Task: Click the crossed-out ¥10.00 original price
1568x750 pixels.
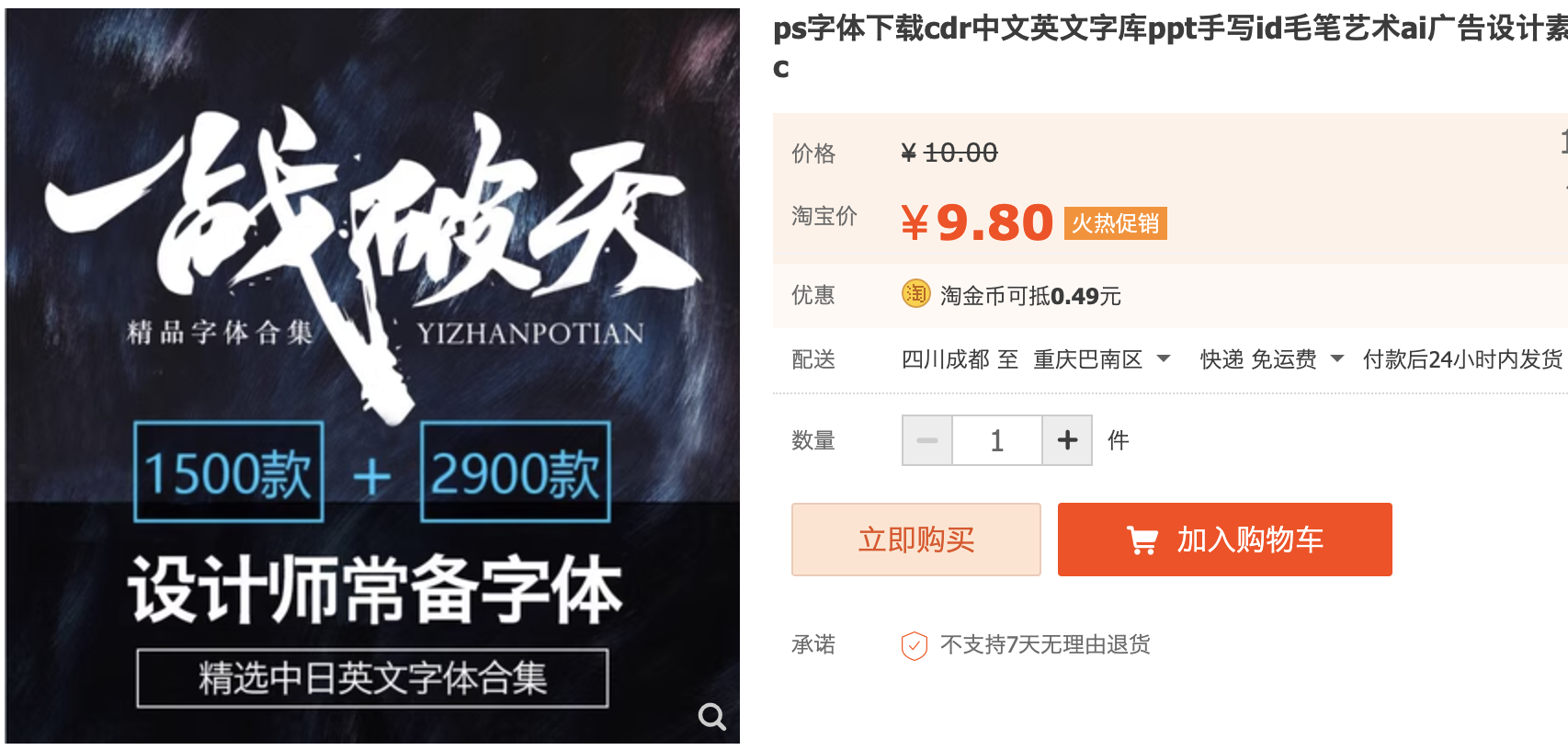Action: click(x=949, y=153)
